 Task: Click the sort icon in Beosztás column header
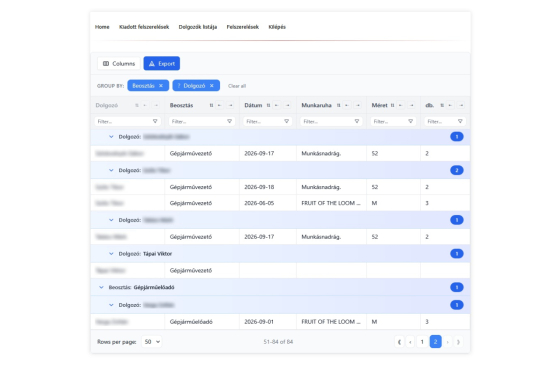click(211, 105)
